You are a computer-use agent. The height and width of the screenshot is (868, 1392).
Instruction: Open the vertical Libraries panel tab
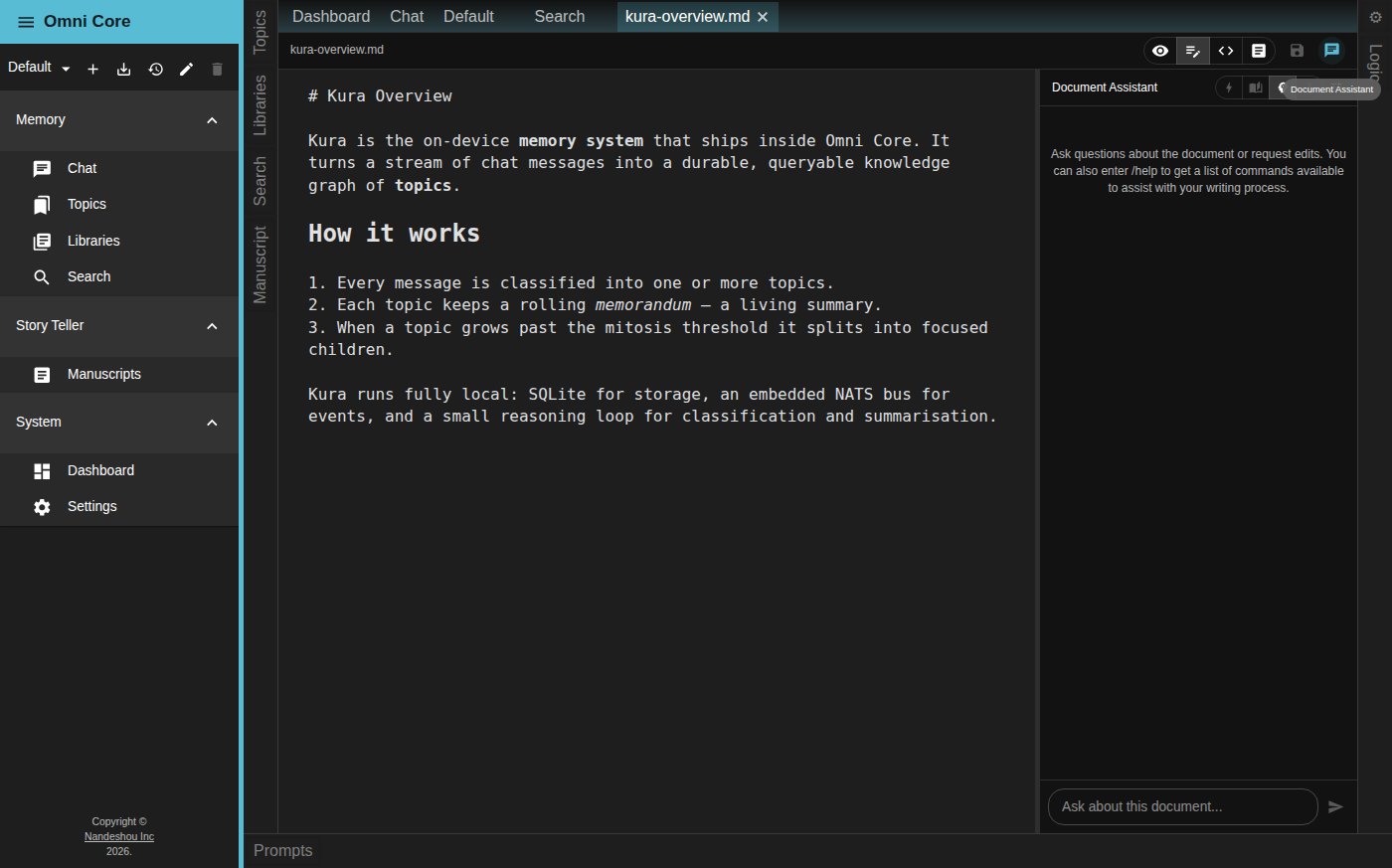tap(261, 104)
